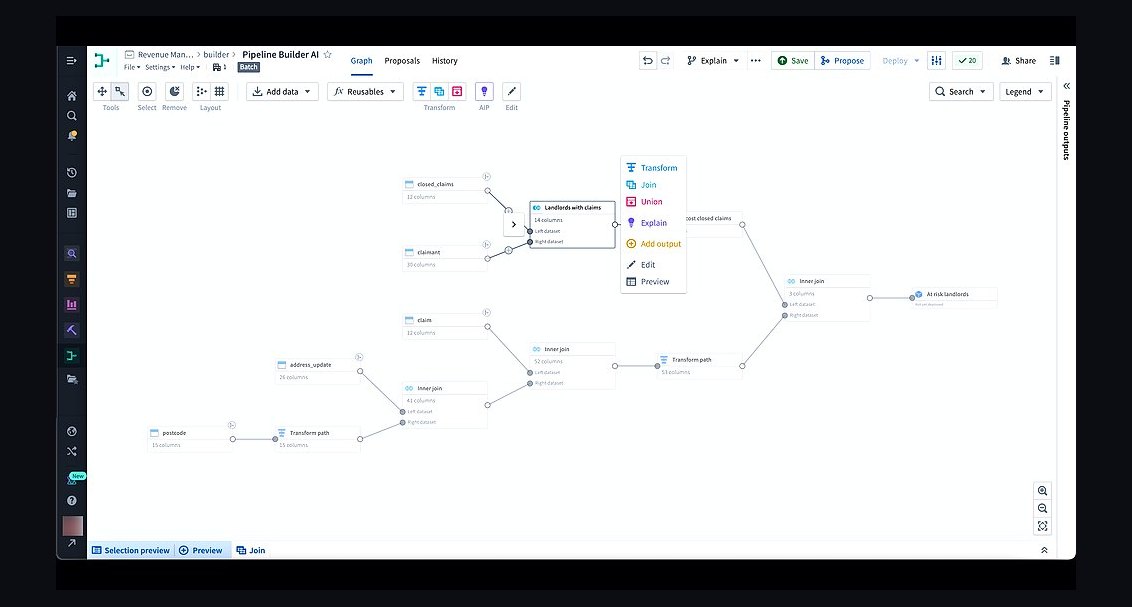Viewport: 1132px width, 607px height.
Task: Click the Transform icon in toolbar
Action: pos(422,92)
